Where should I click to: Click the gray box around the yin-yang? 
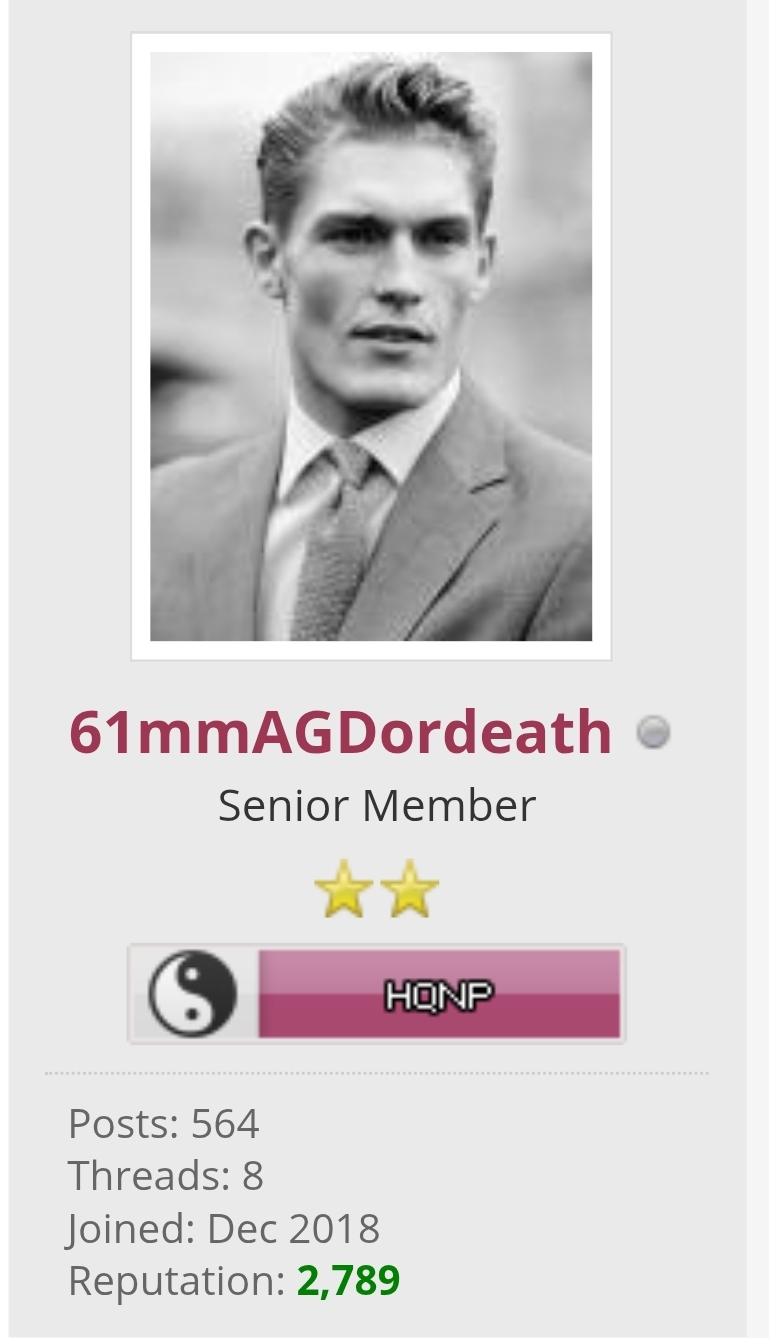click(x=193, y=994)
